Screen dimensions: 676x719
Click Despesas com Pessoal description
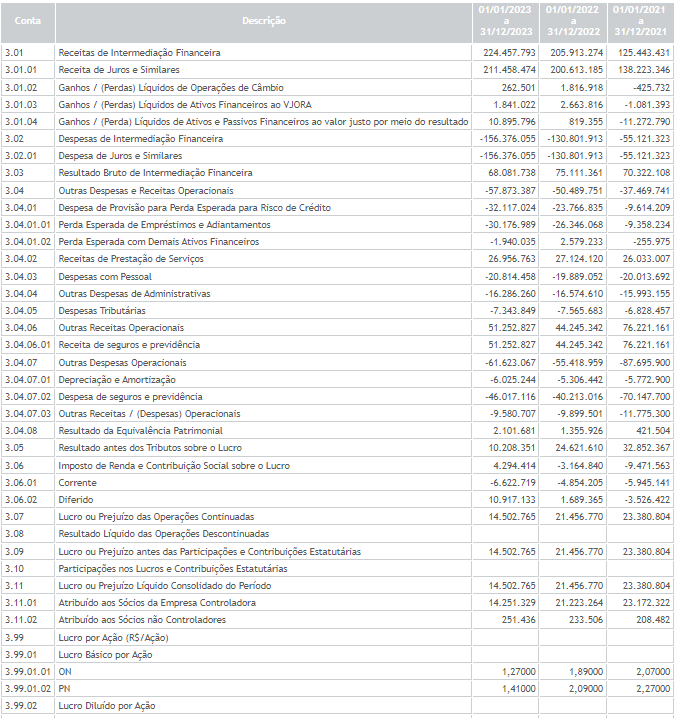[105, 277]
